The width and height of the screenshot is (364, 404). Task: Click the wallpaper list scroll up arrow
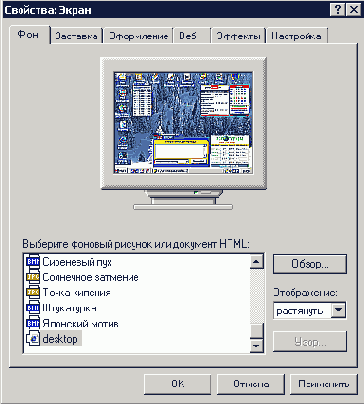[256, 261]
